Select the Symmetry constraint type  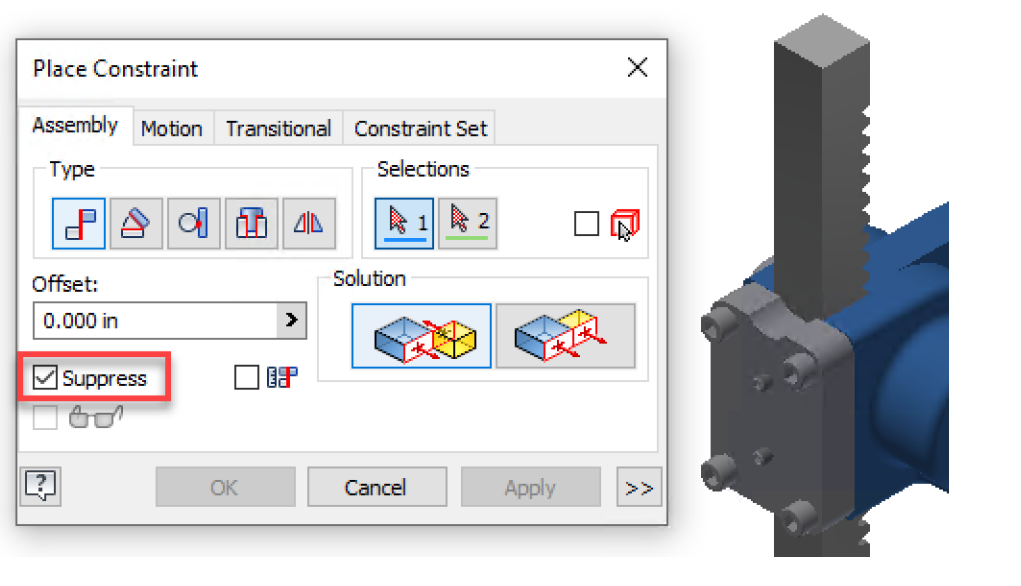tap(309, 224)
